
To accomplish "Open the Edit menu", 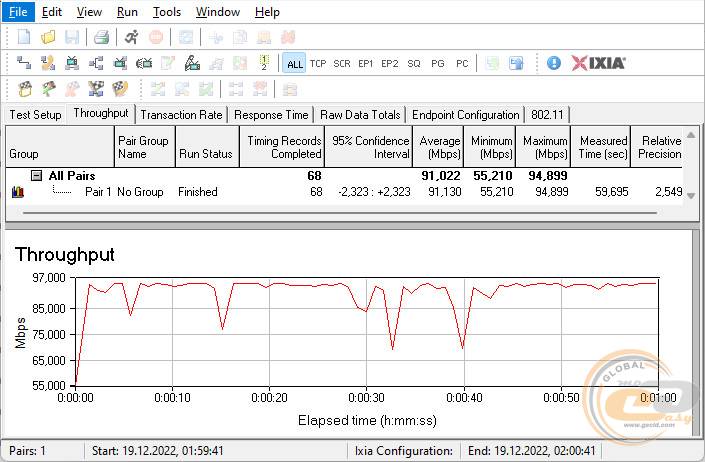I will tap(52, 12).
